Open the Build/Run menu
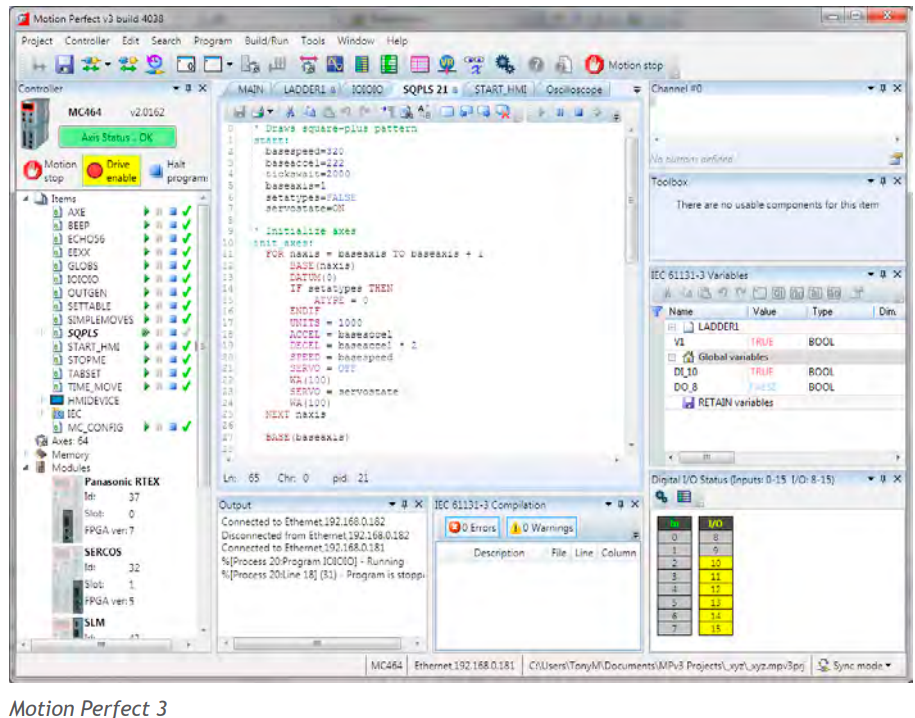 point(266,41)
